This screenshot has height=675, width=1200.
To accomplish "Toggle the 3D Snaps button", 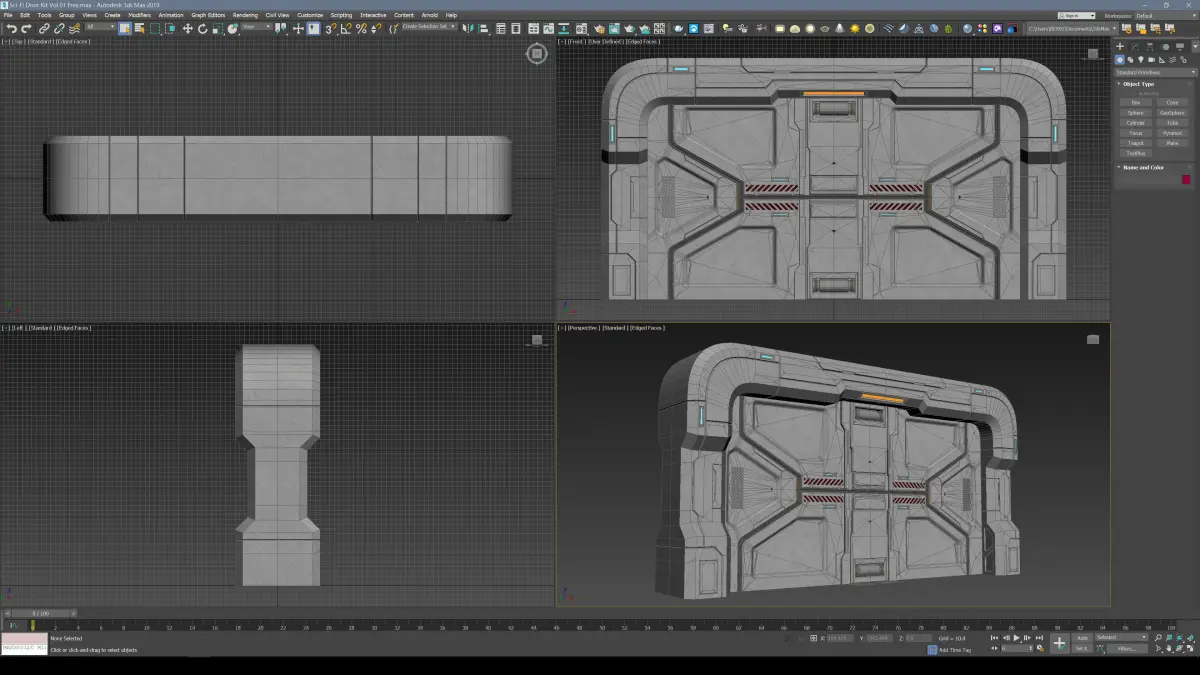I will [x=331, y=29].
